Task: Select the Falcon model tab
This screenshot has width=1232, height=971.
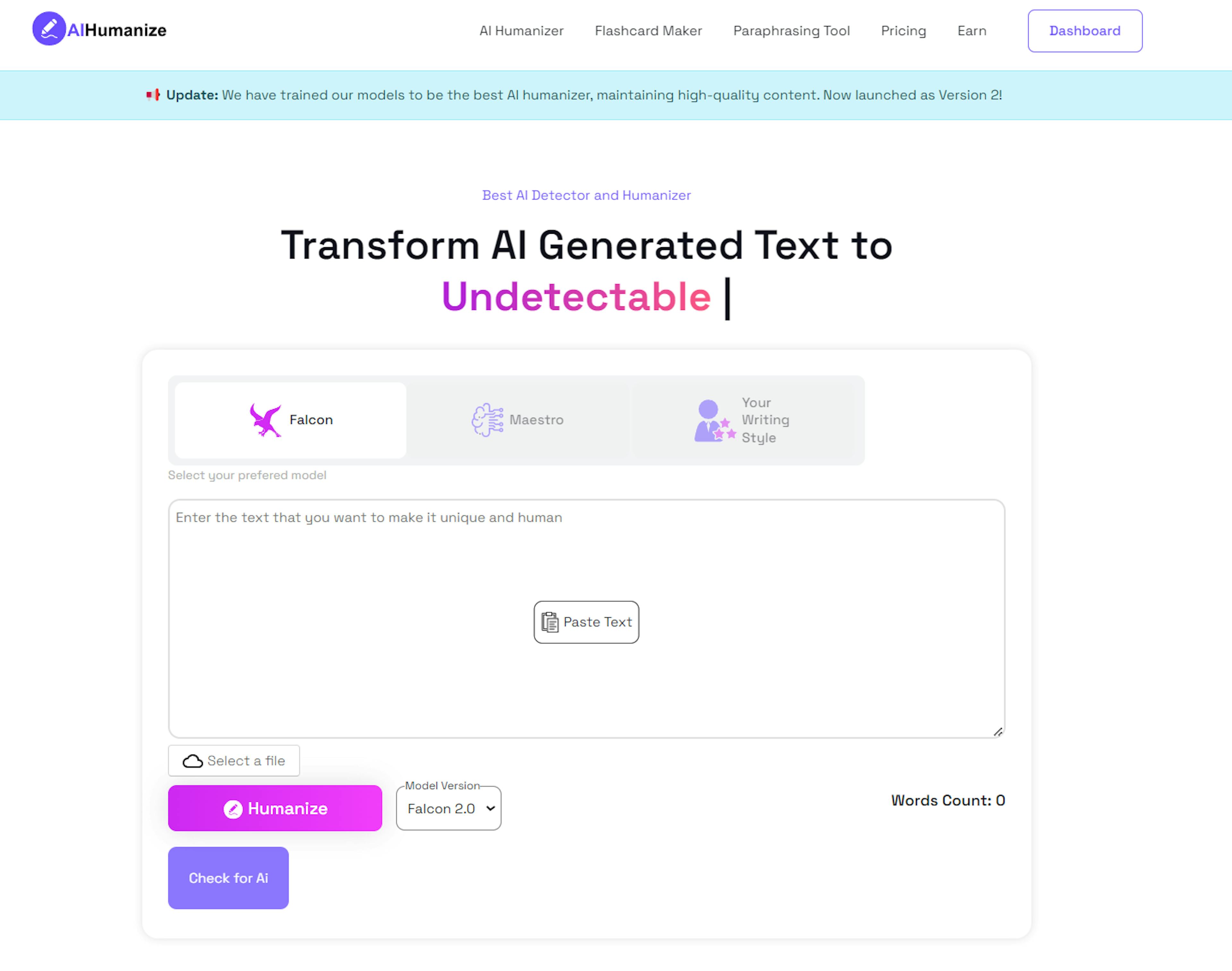Action: click(290, 420)
